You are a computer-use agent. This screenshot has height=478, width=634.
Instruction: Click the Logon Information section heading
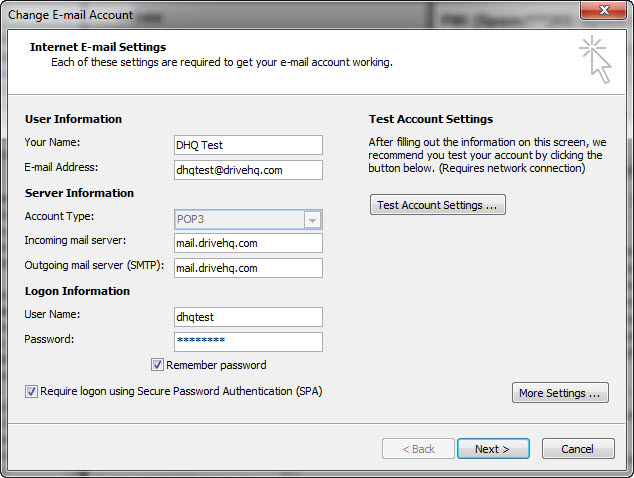coord(77,291)
